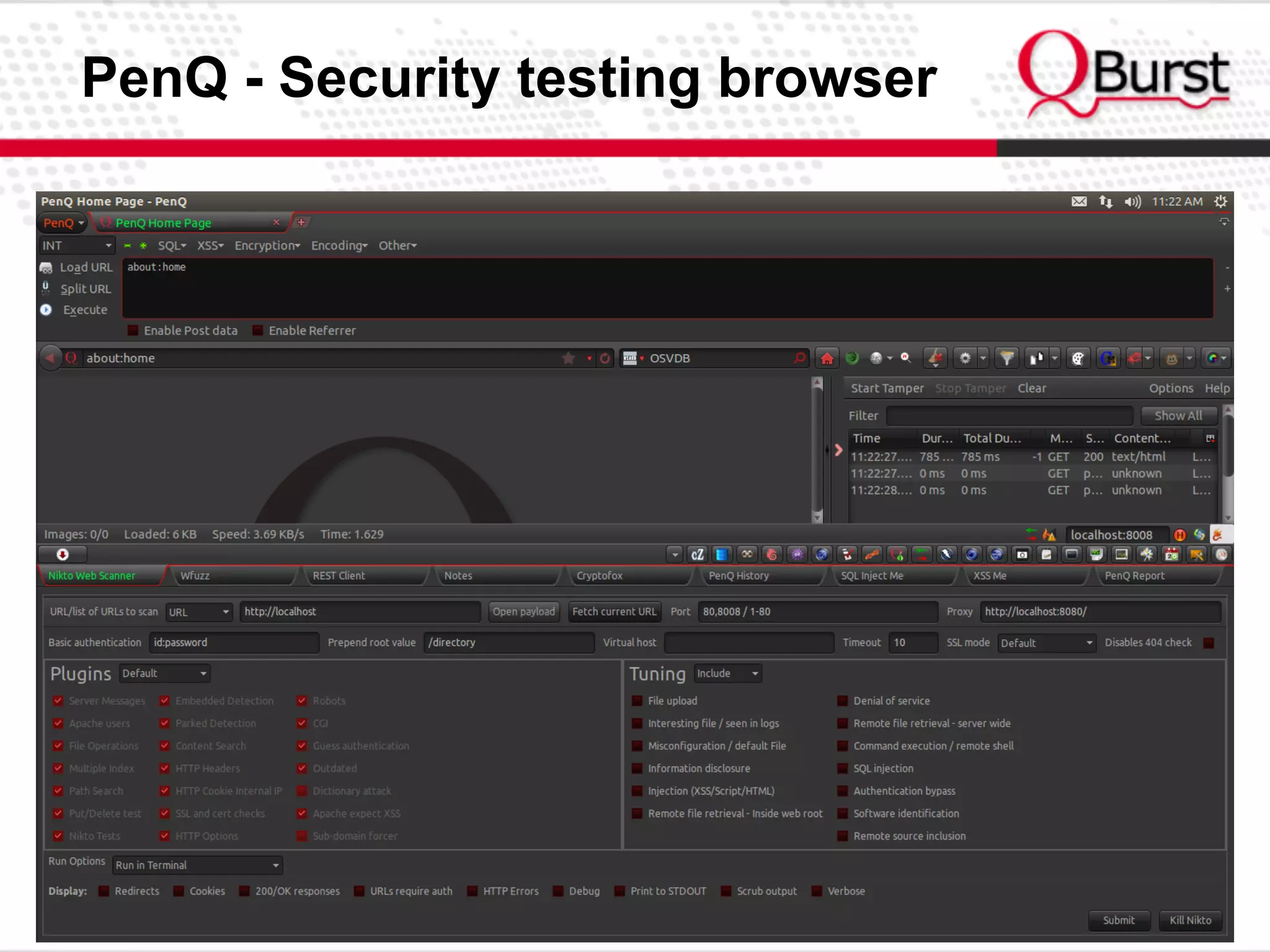Screen dimensions: 1270x952
Task: Switch to the REST Client tab
Action: point(366,576)
